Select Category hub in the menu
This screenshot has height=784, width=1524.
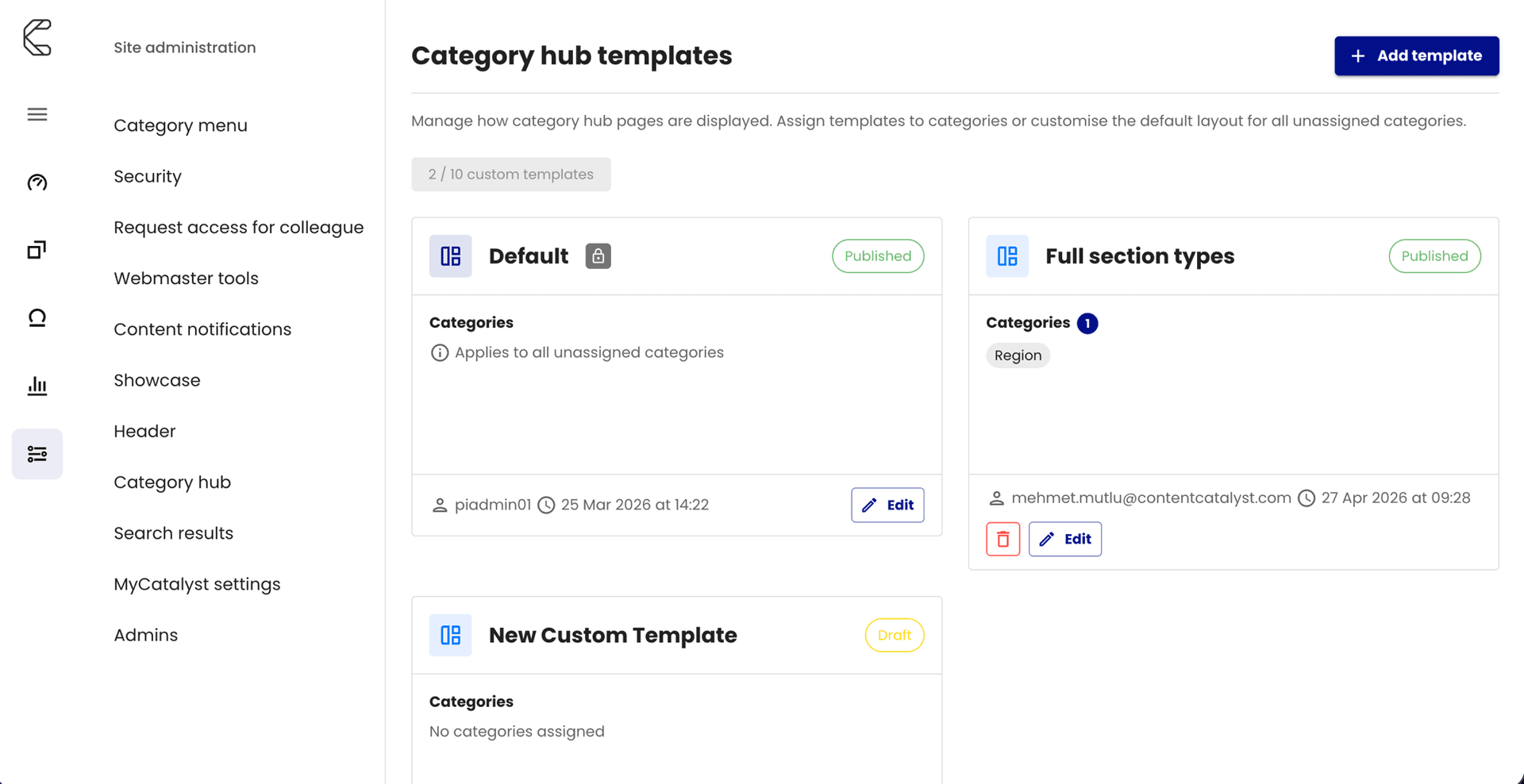coord(172,482)
